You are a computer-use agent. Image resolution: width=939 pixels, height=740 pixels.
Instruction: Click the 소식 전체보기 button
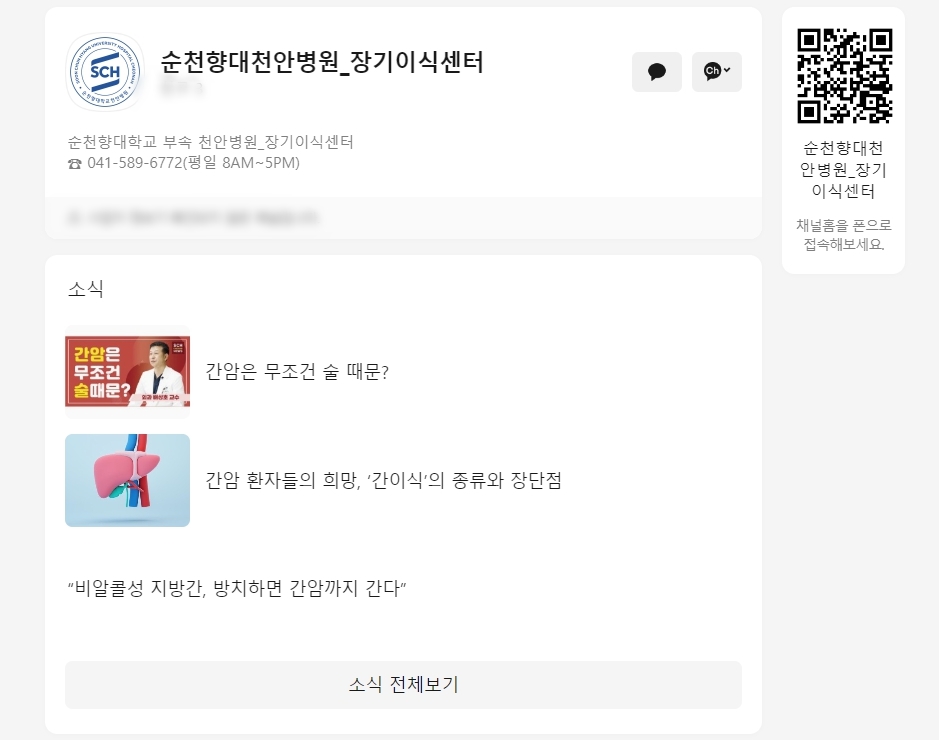(x=403, y=684)
